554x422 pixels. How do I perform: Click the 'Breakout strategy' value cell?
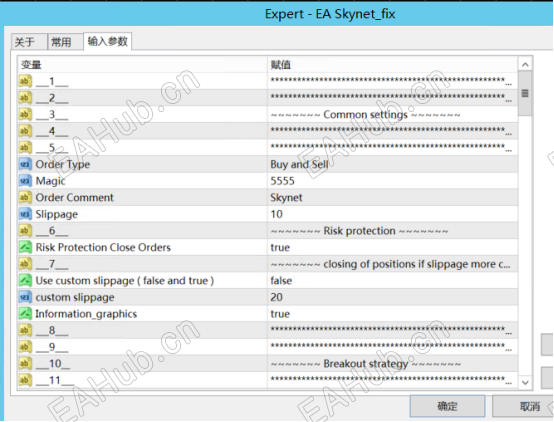click(x=393, y=363)
